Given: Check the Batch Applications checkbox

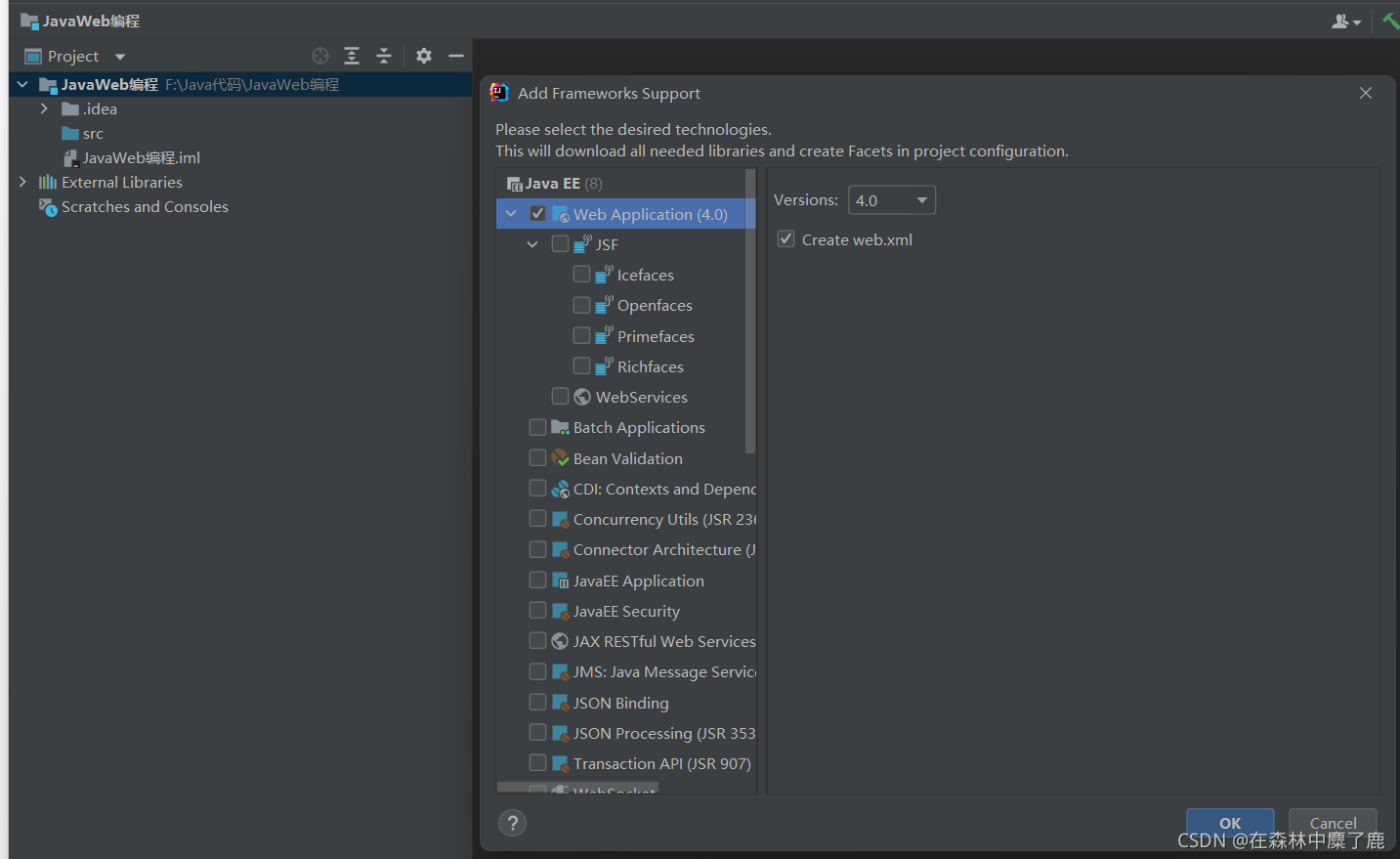Looking at the screenshot, I should (537, 427).
